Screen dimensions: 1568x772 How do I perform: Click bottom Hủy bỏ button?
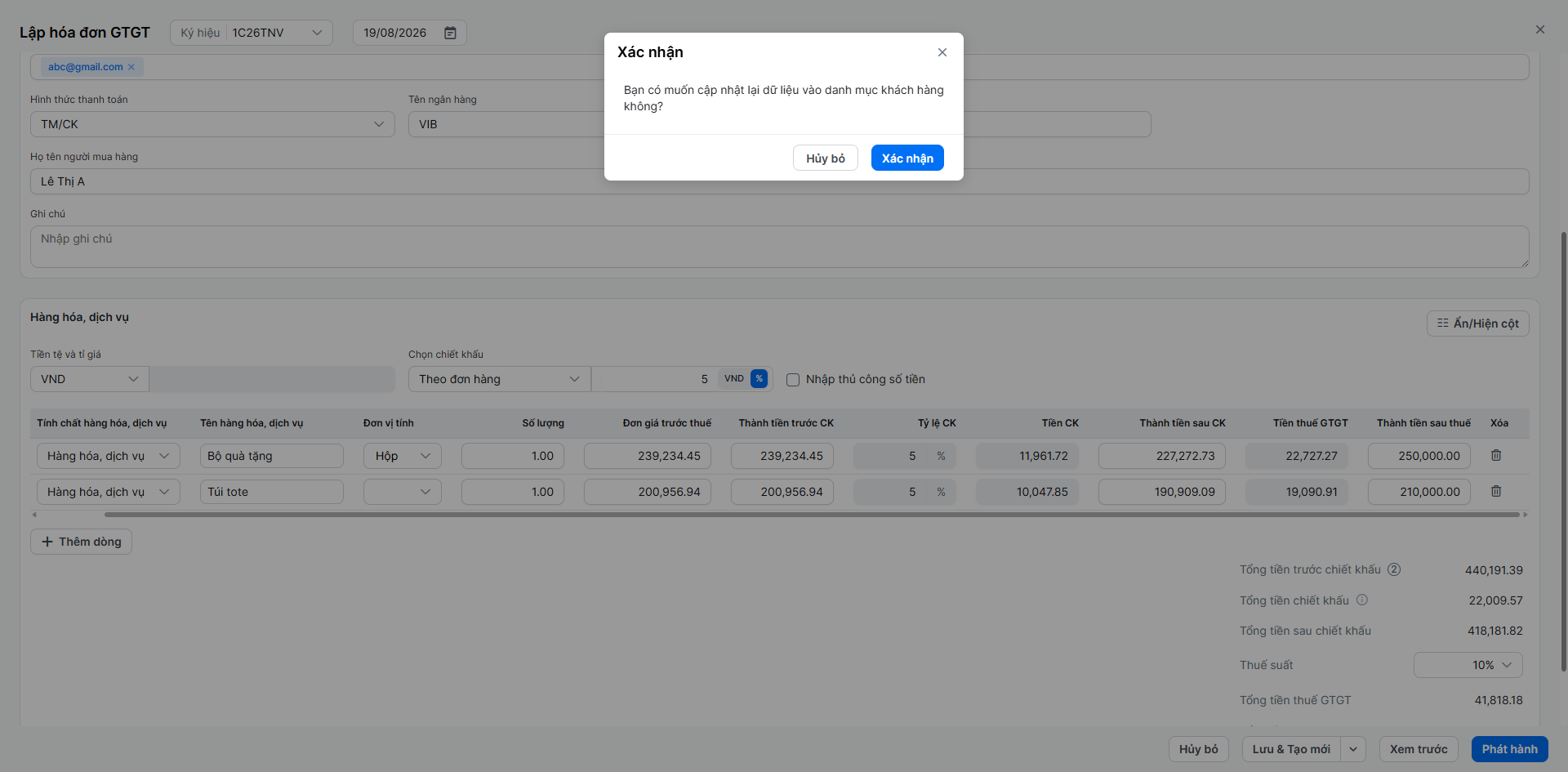[1198, 749]
